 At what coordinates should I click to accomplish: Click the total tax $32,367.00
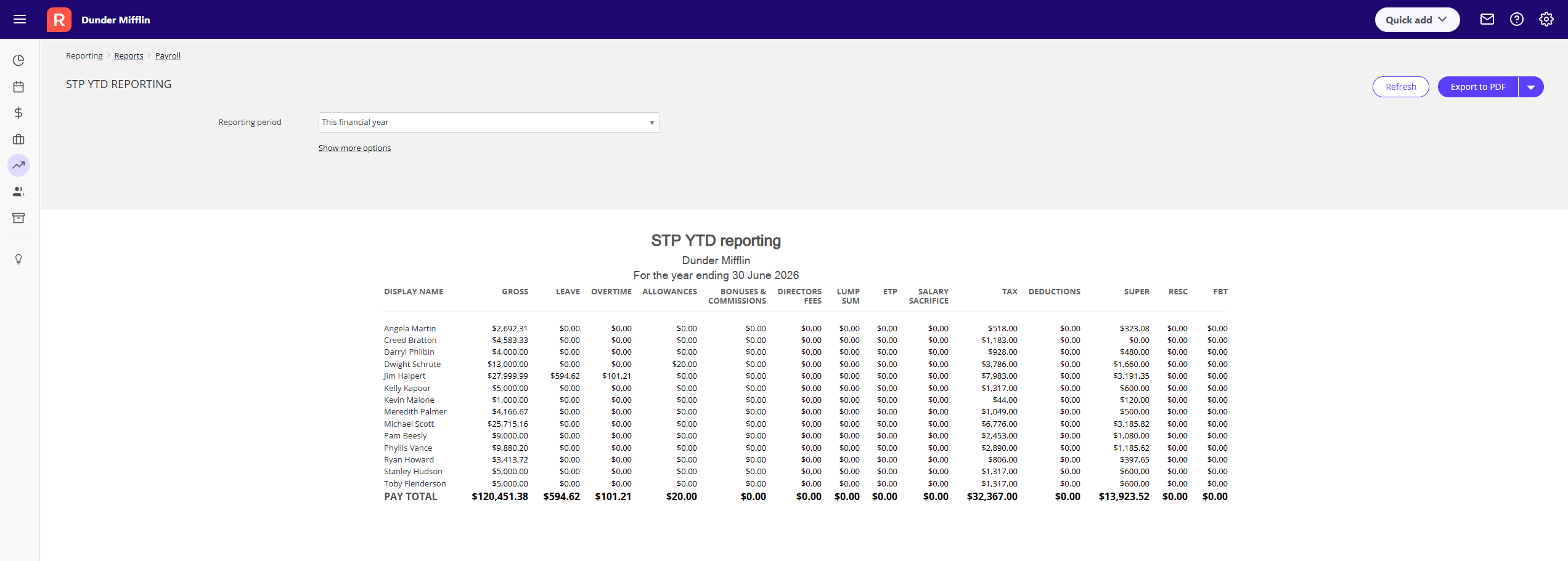coord(992,497)
